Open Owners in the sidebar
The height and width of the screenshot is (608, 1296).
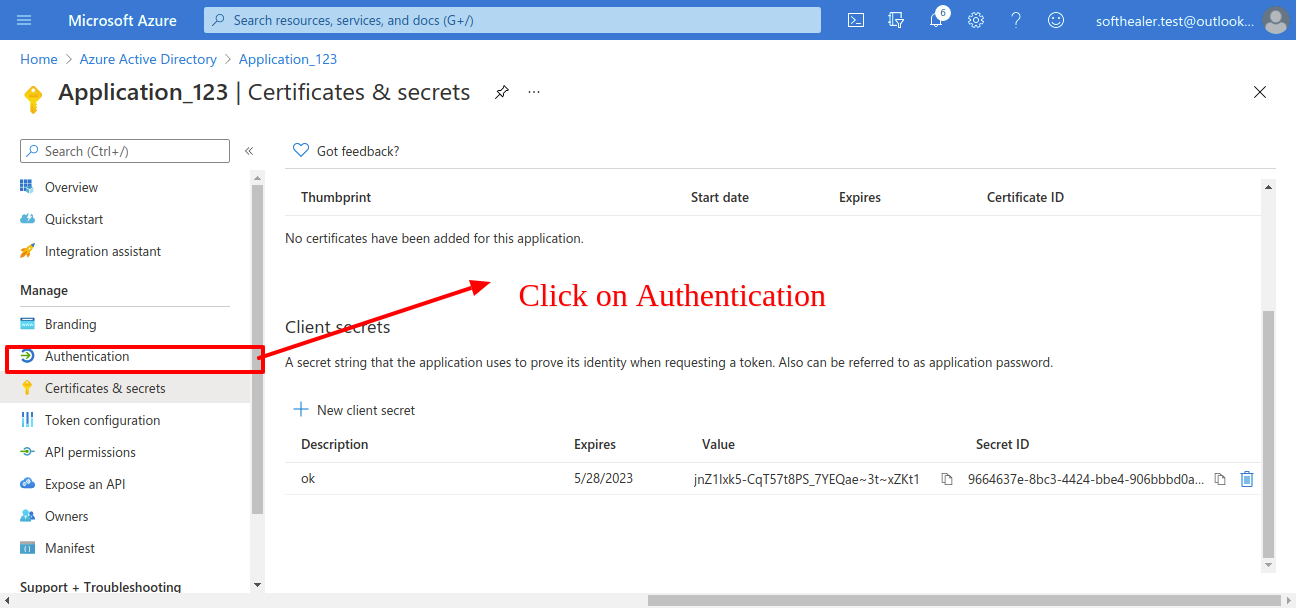[66, 516]
